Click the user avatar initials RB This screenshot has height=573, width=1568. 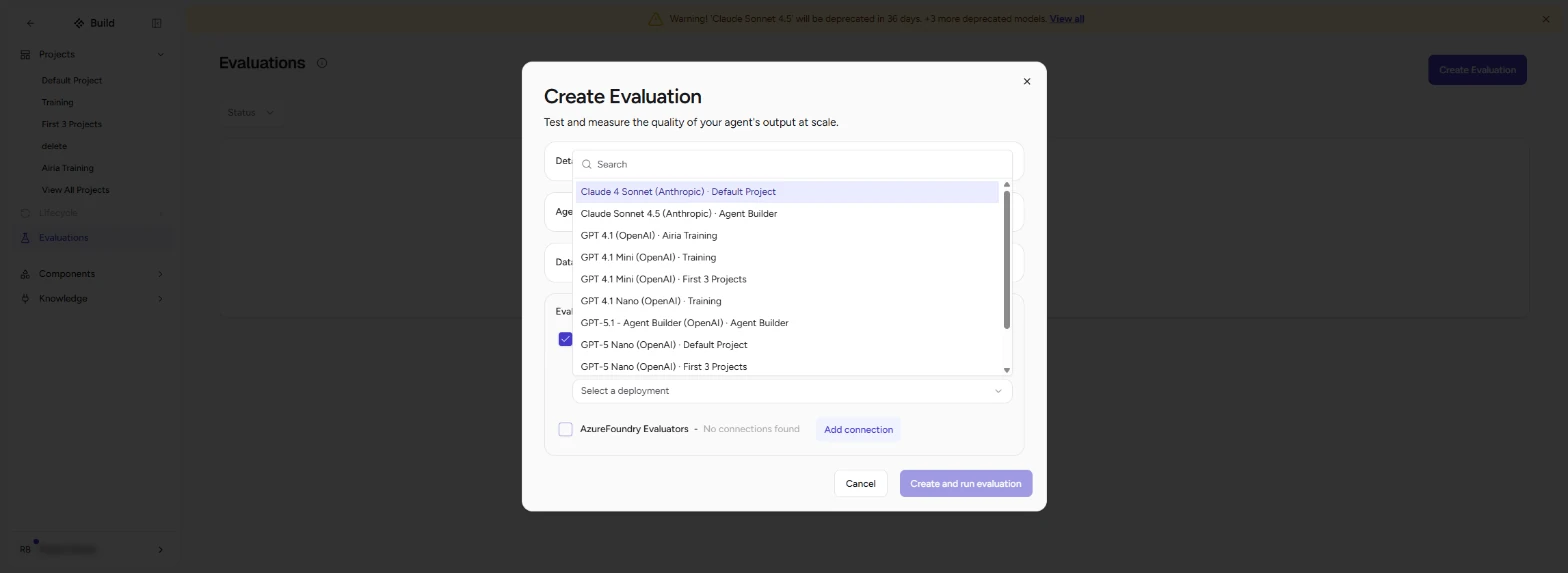26,549
